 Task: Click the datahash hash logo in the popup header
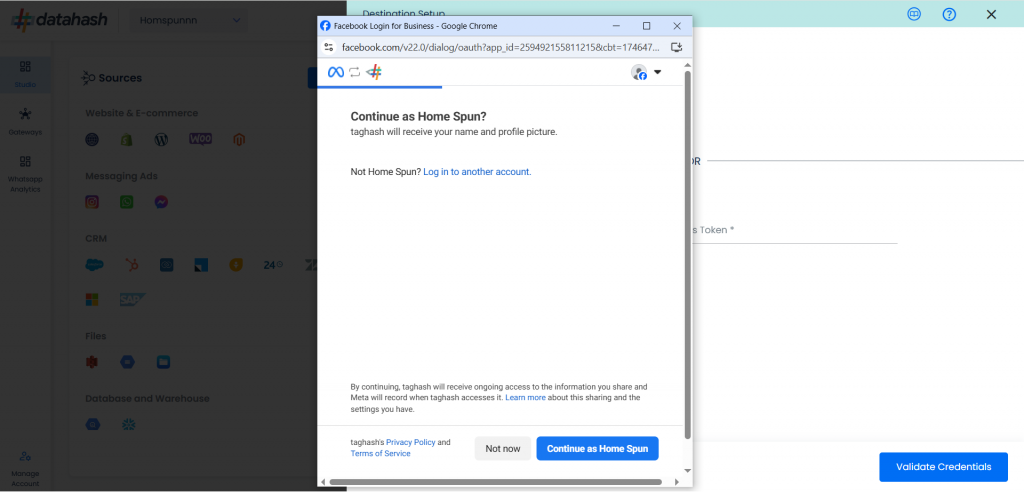coord(374,72)
